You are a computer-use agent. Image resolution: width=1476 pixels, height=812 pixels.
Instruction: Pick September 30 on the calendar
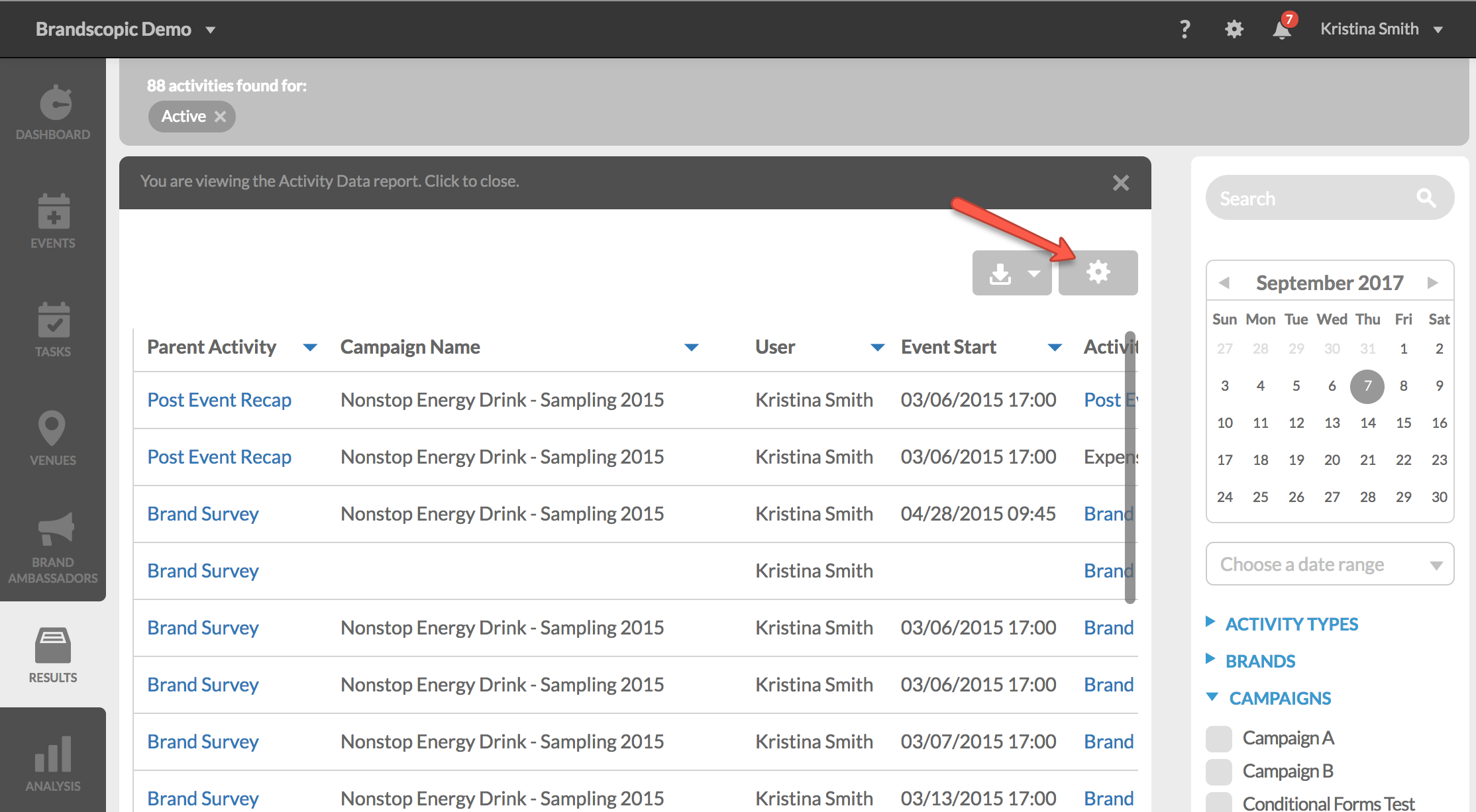pyautogui.click(x=1439, y=497)
